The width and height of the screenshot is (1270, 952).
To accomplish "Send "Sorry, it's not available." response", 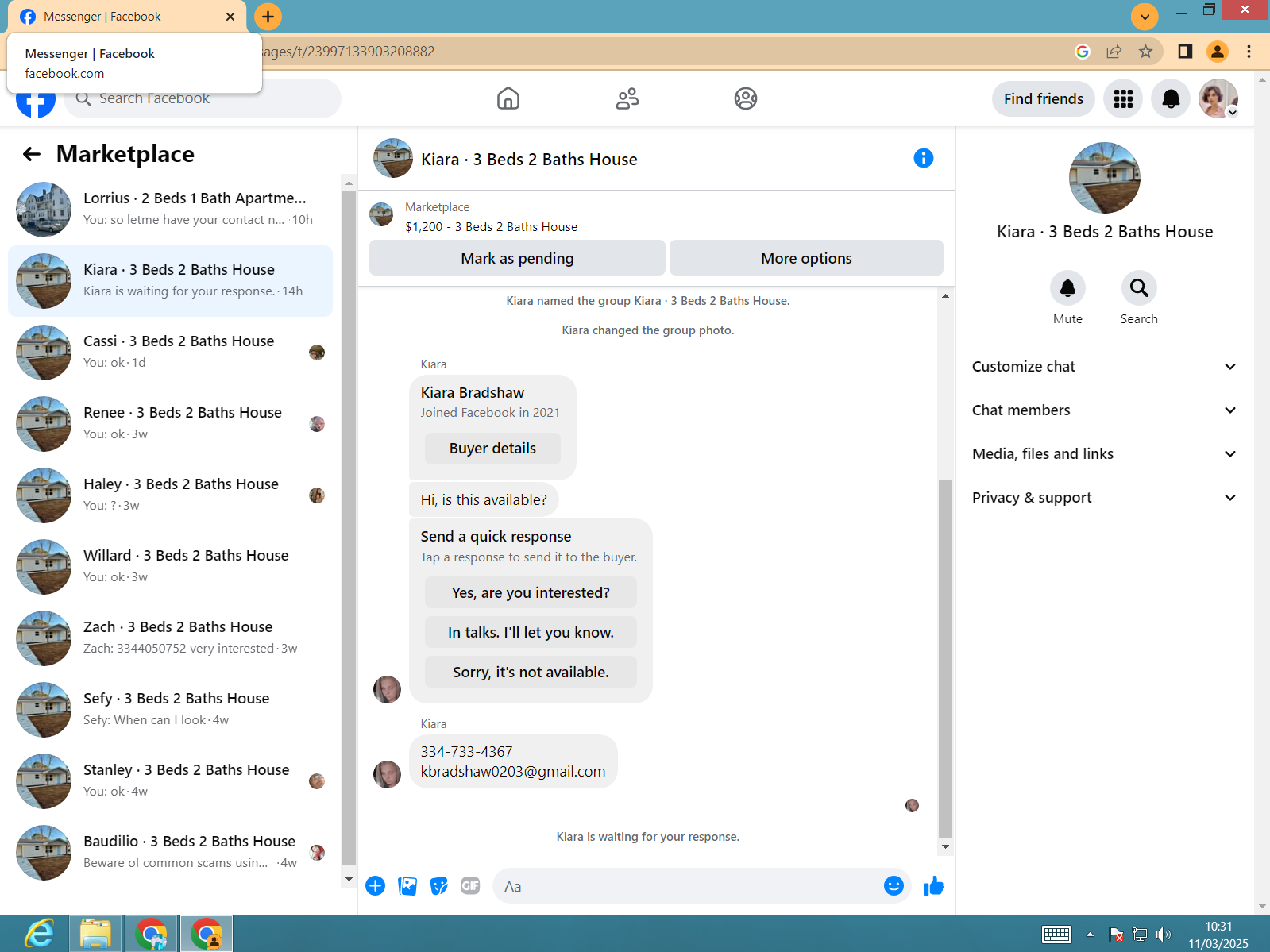I will [x=531, y=673].
